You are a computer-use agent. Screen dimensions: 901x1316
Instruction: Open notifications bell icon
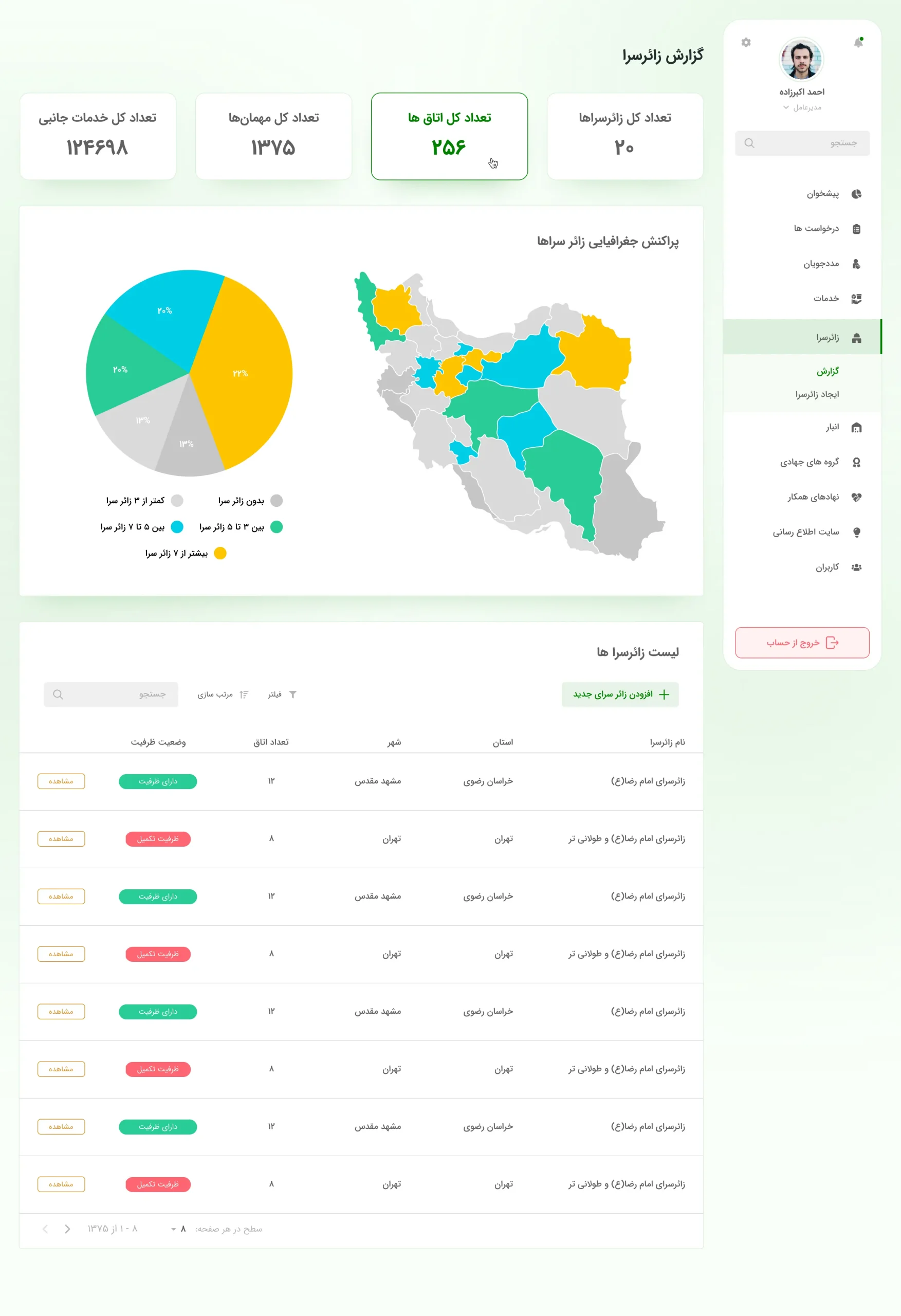point(858,43)
